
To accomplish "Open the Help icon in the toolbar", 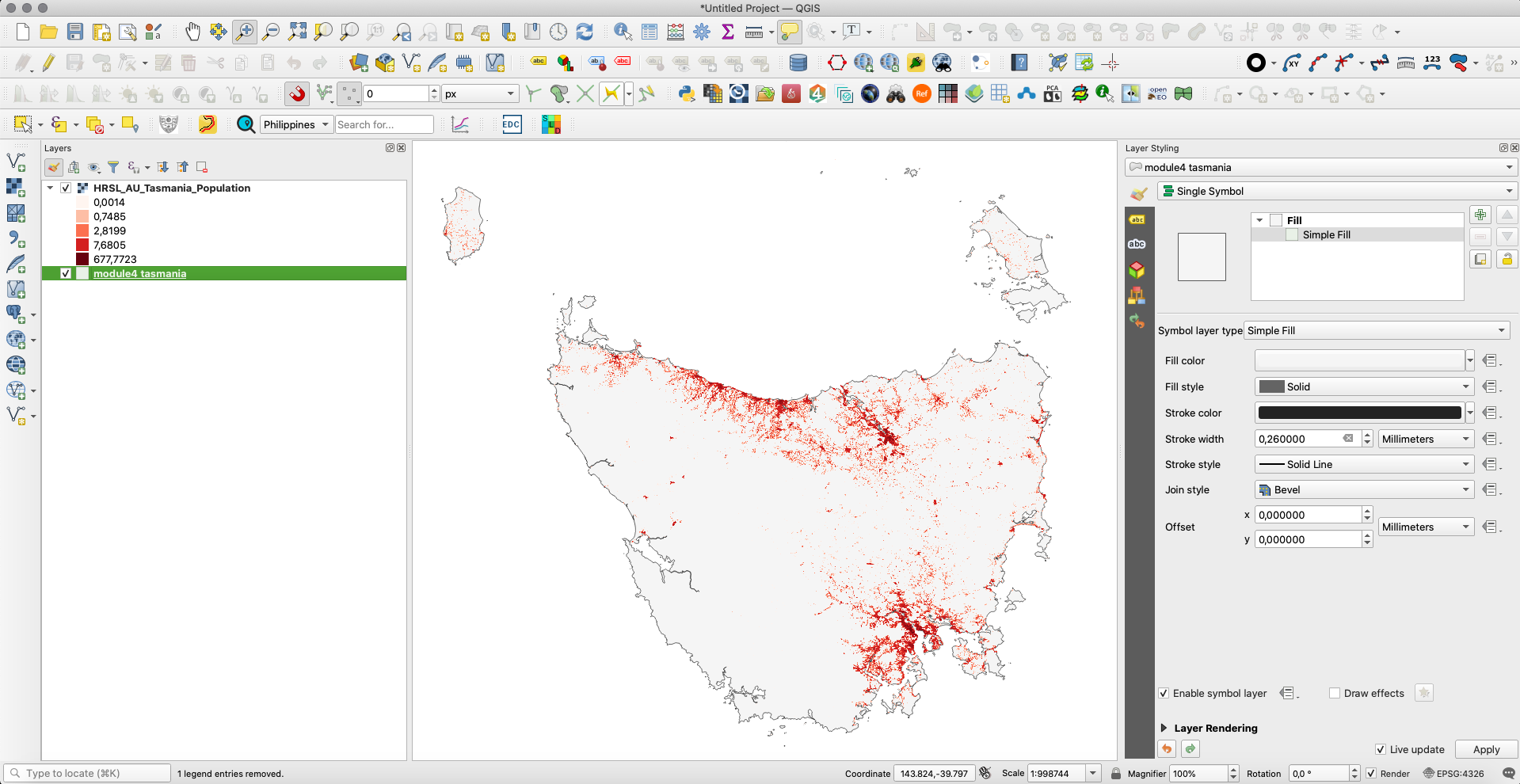I will coord(1019,63).
